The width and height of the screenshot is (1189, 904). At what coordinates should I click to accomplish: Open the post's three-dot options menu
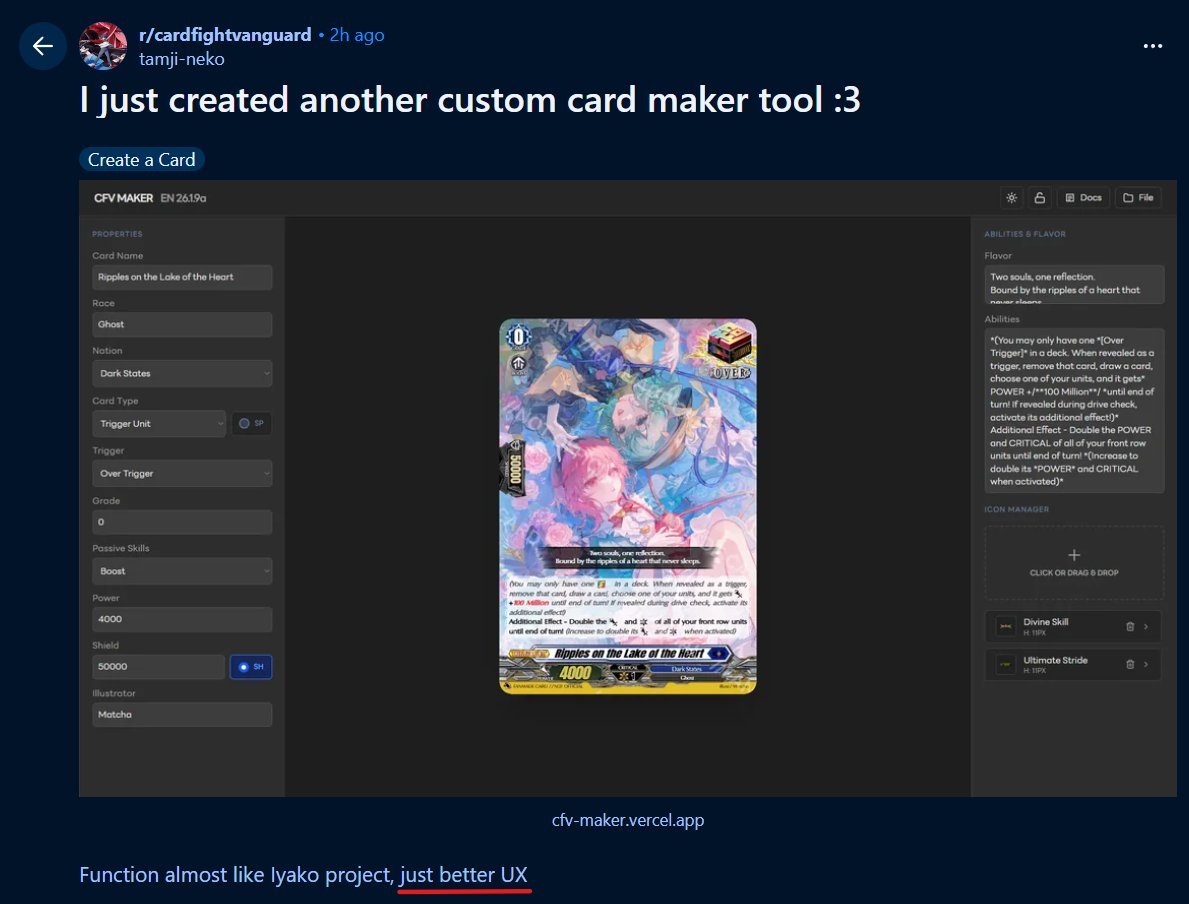point(1153,46)
